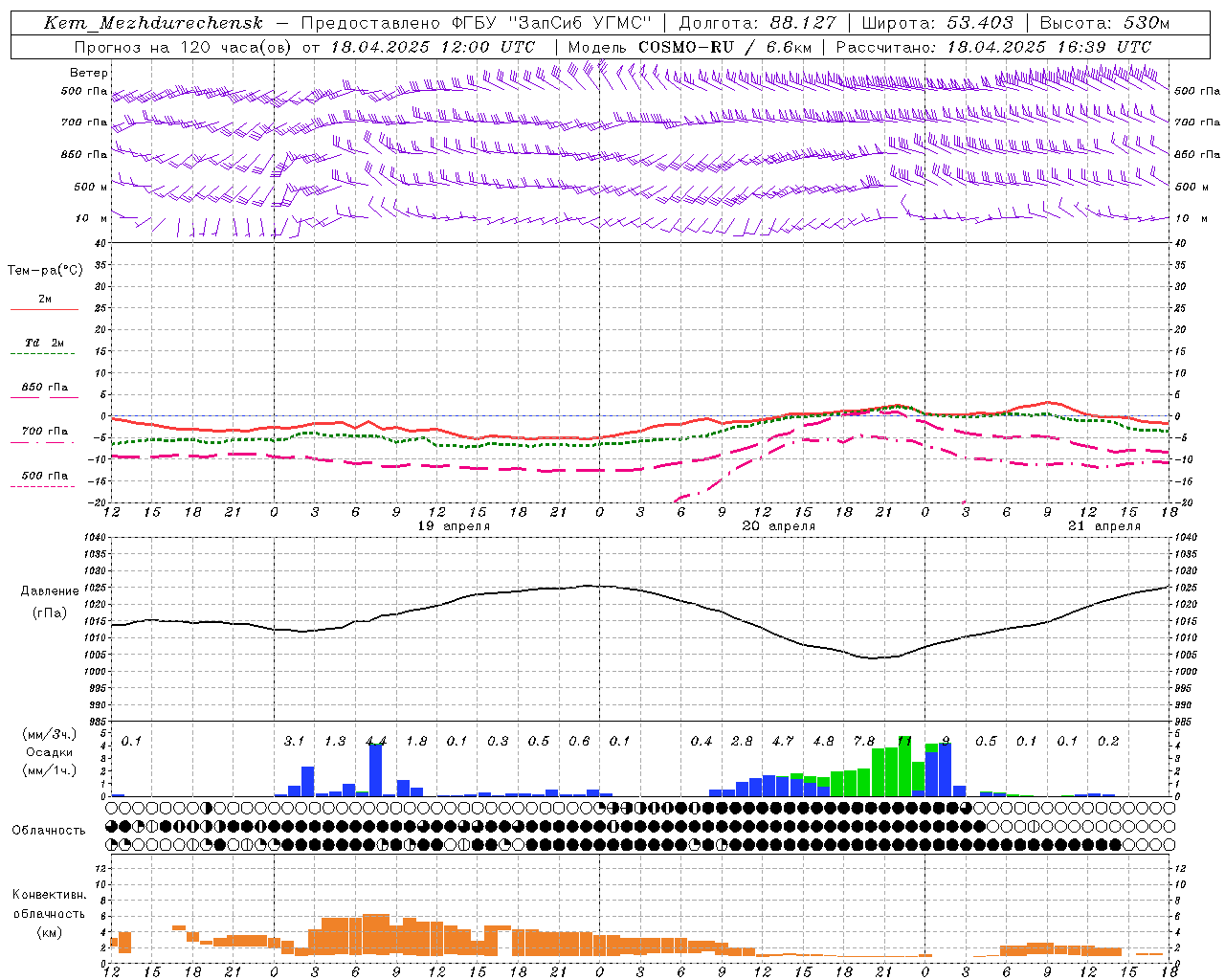
Task: Click the "(гПа)" unit under Давление
Action: tap(50, 613)
